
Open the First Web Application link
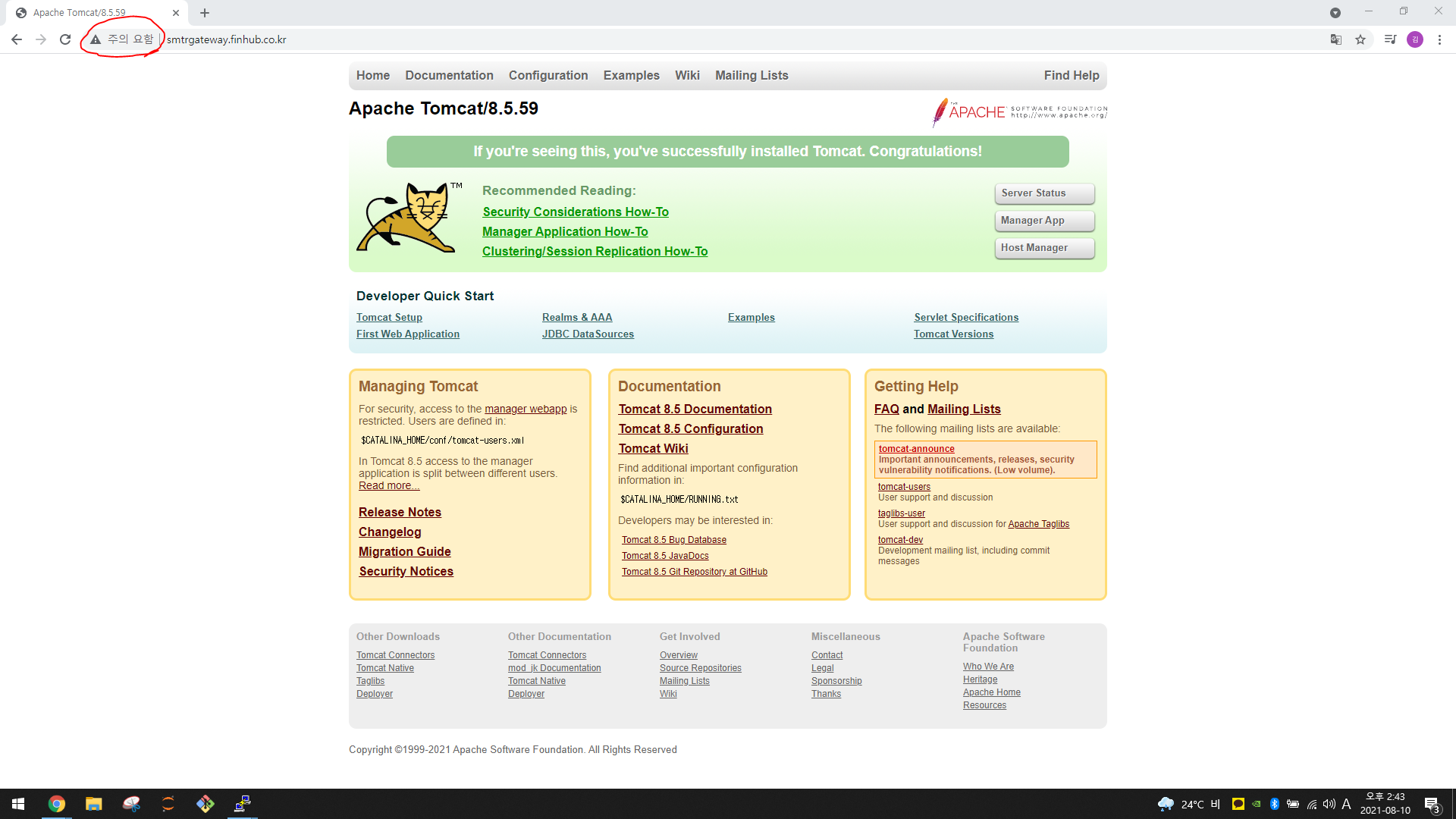[x=408, y=334]
